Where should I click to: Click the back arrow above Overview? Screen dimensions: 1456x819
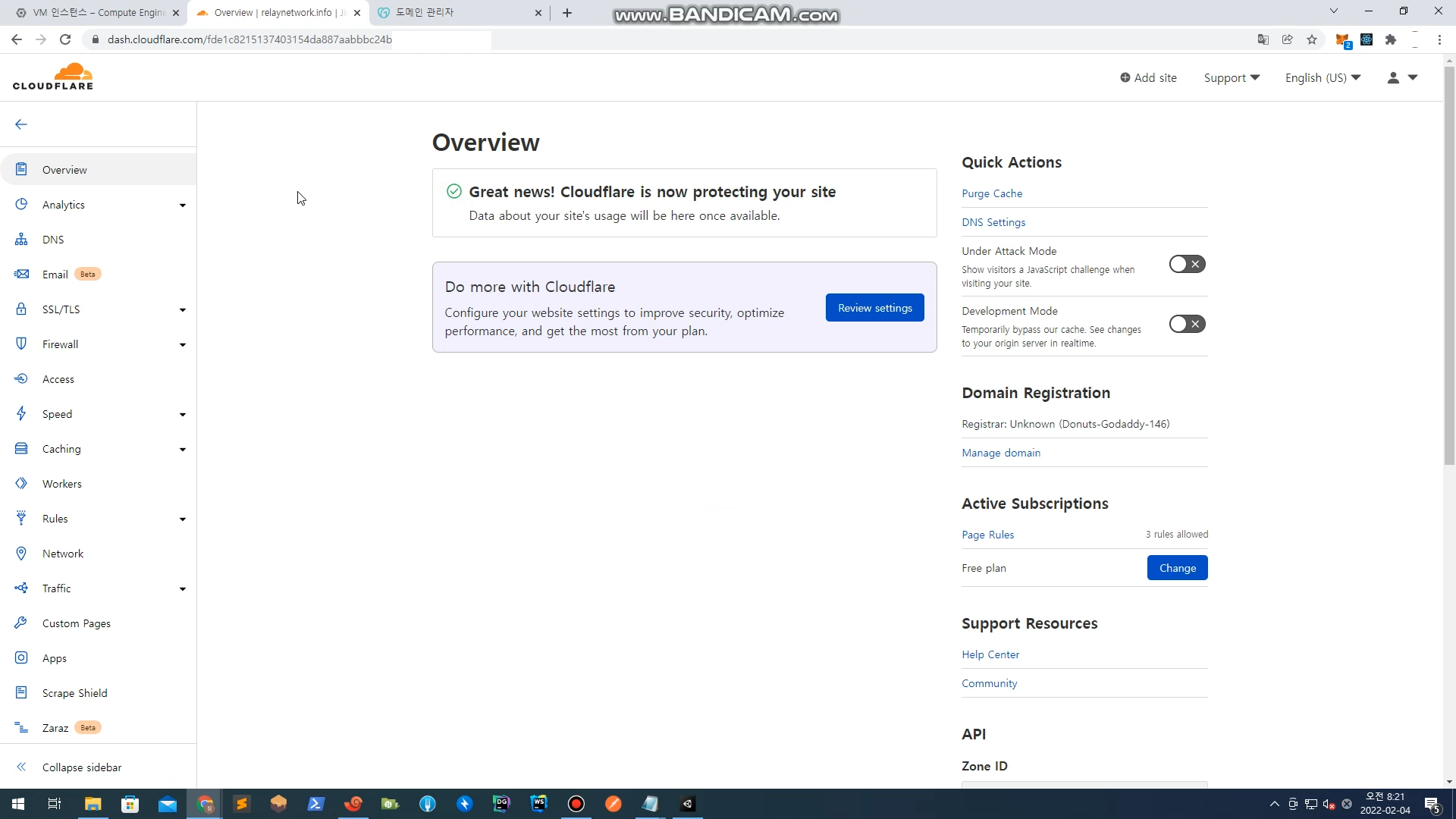point(21,124)
